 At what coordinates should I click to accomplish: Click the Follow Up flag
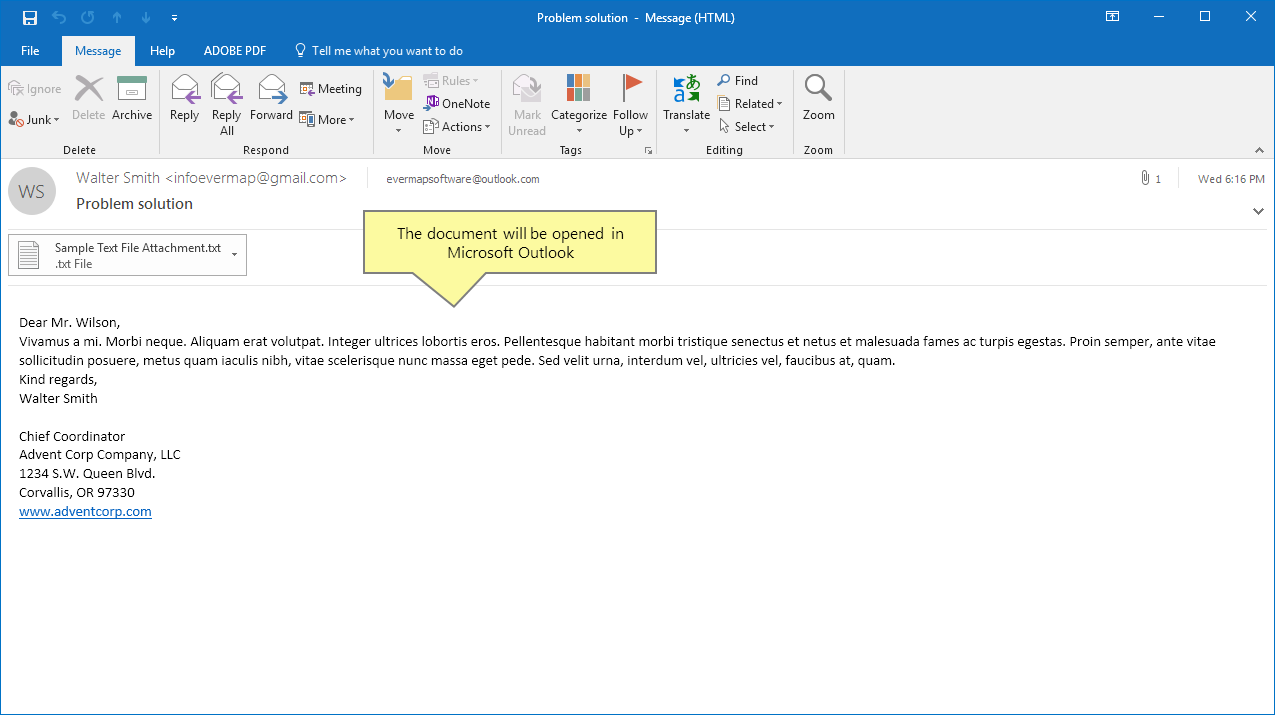631,104
